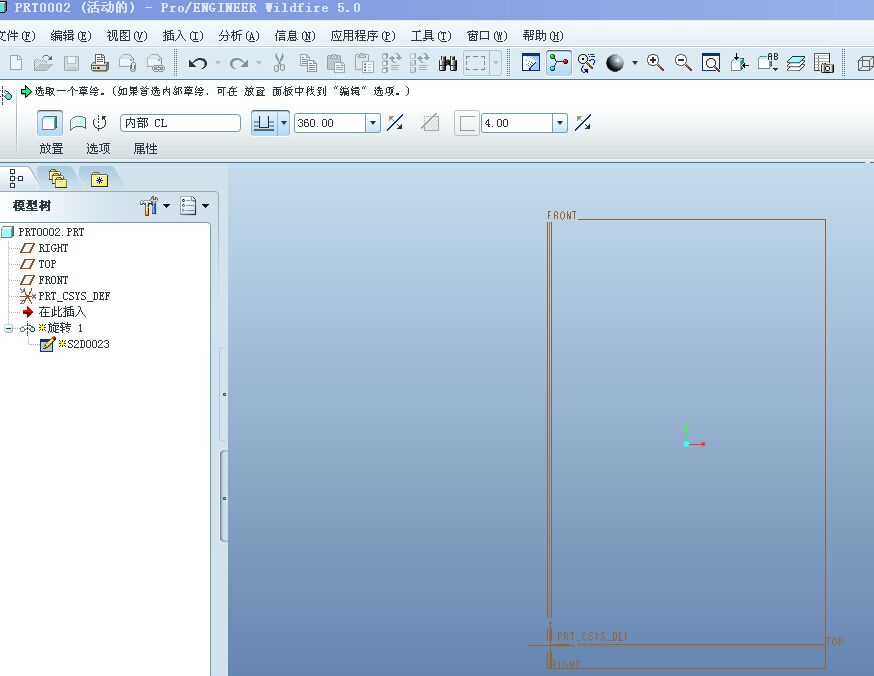Open the Find binoculars tool
The width and height of the screenshot is (874, 676).
click(x=448, y=63)
